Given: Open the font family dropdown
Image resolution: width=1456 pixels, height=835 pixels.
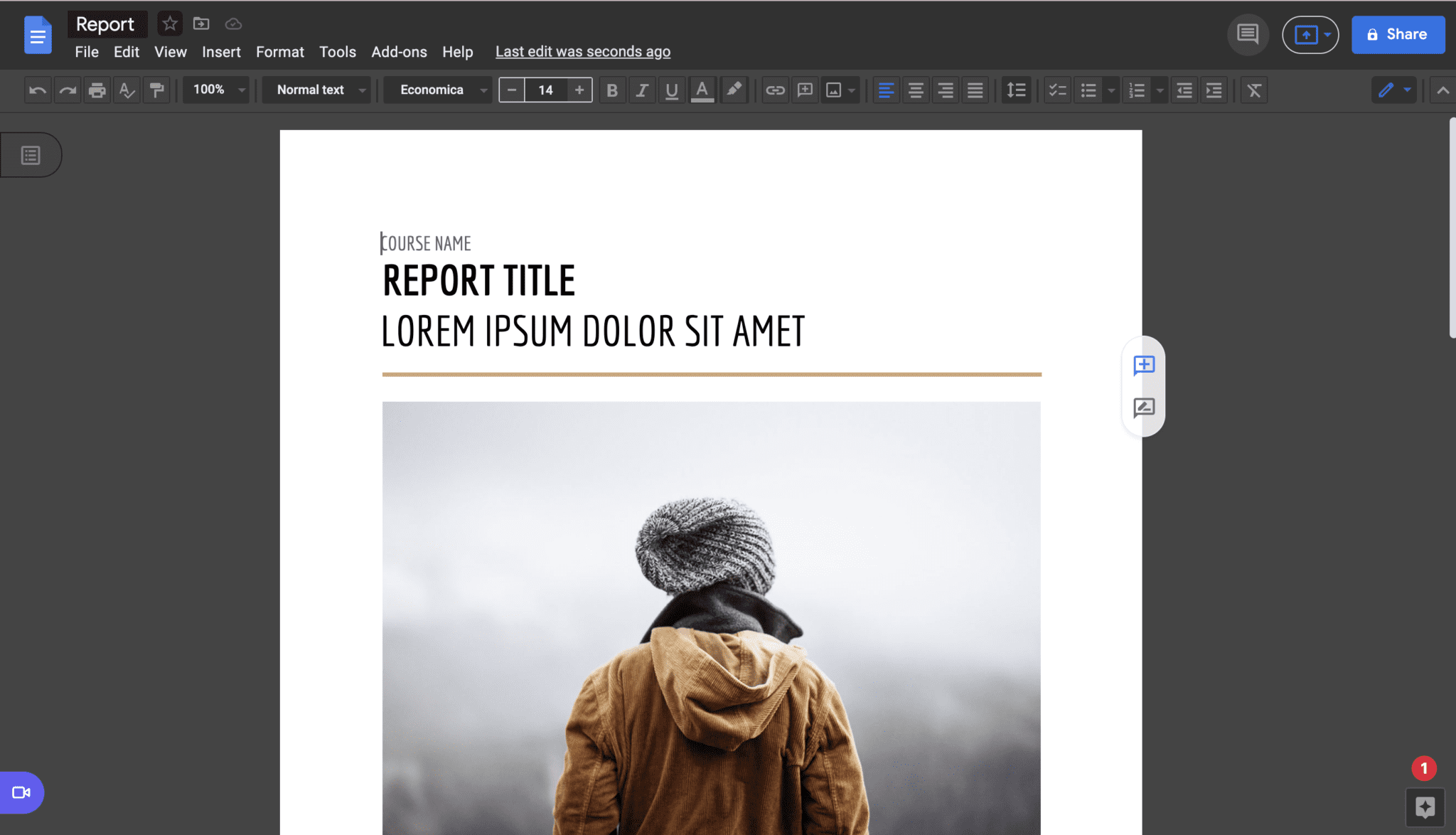Looking at the screenshot, I should (437, 90).
